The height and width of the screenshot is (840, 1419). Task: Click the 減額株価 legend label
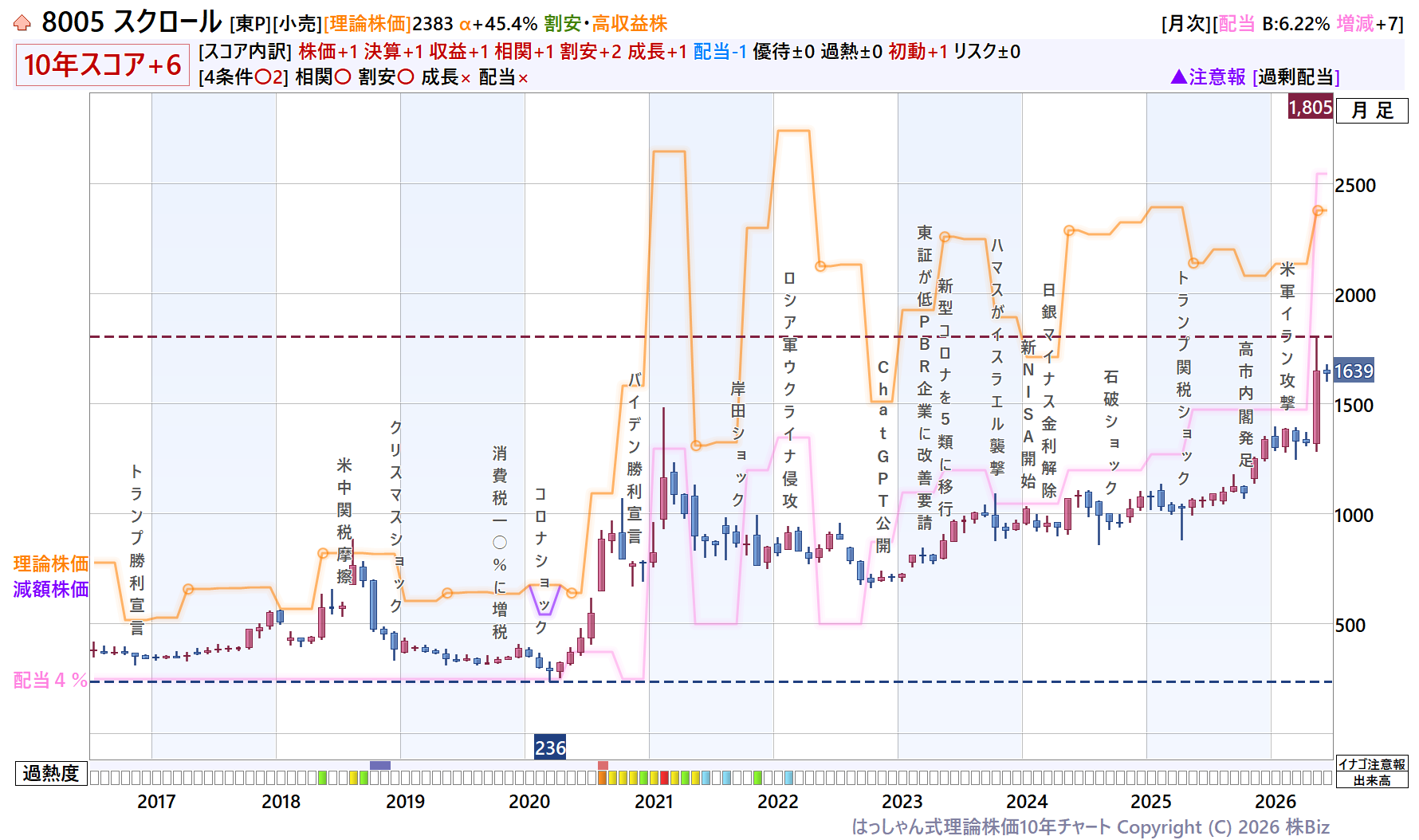coord(51,589)
